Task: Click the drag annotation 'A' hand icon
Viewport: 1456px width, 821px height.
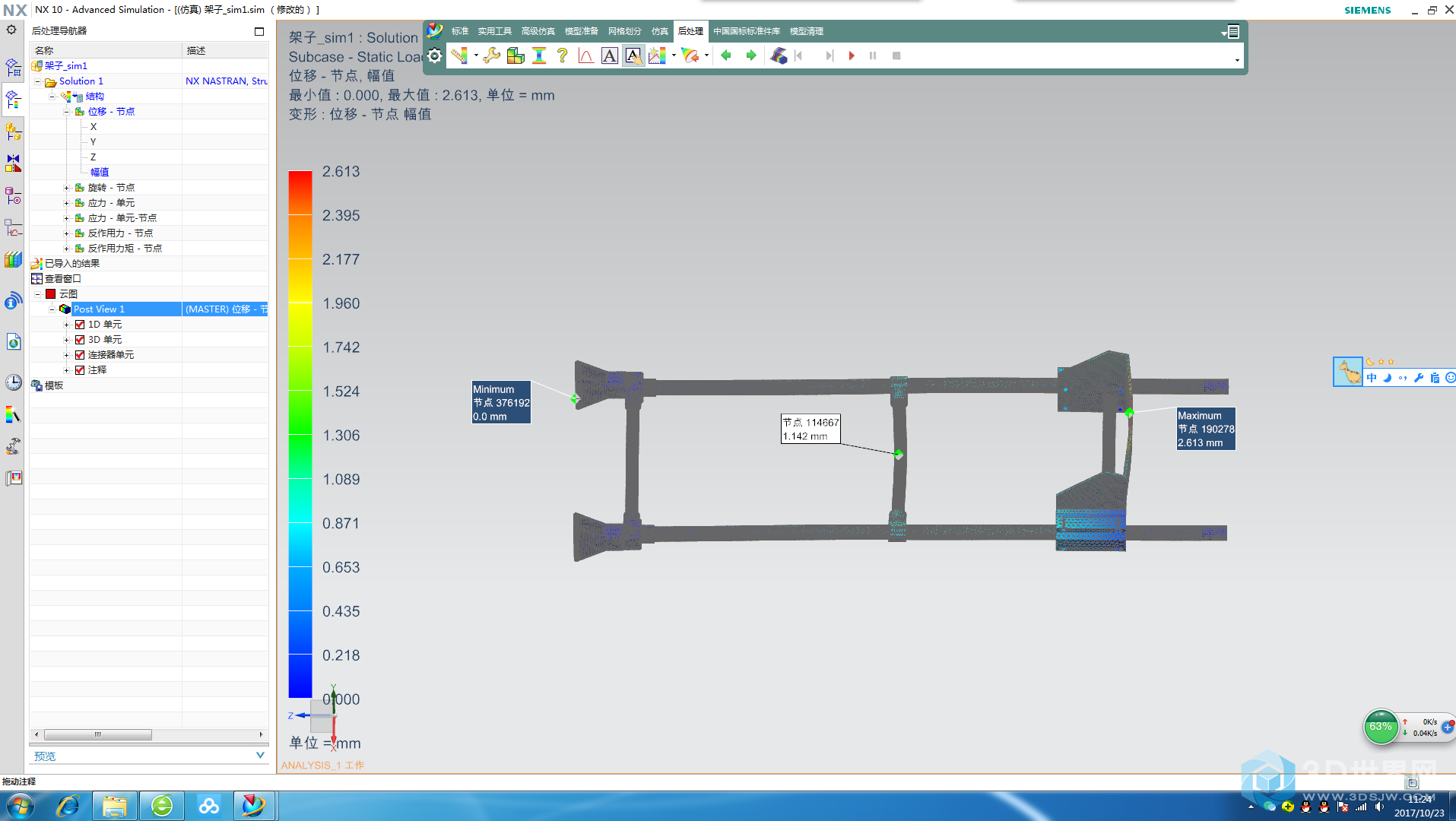Action: pyautogui.click(x=633, y=55)
